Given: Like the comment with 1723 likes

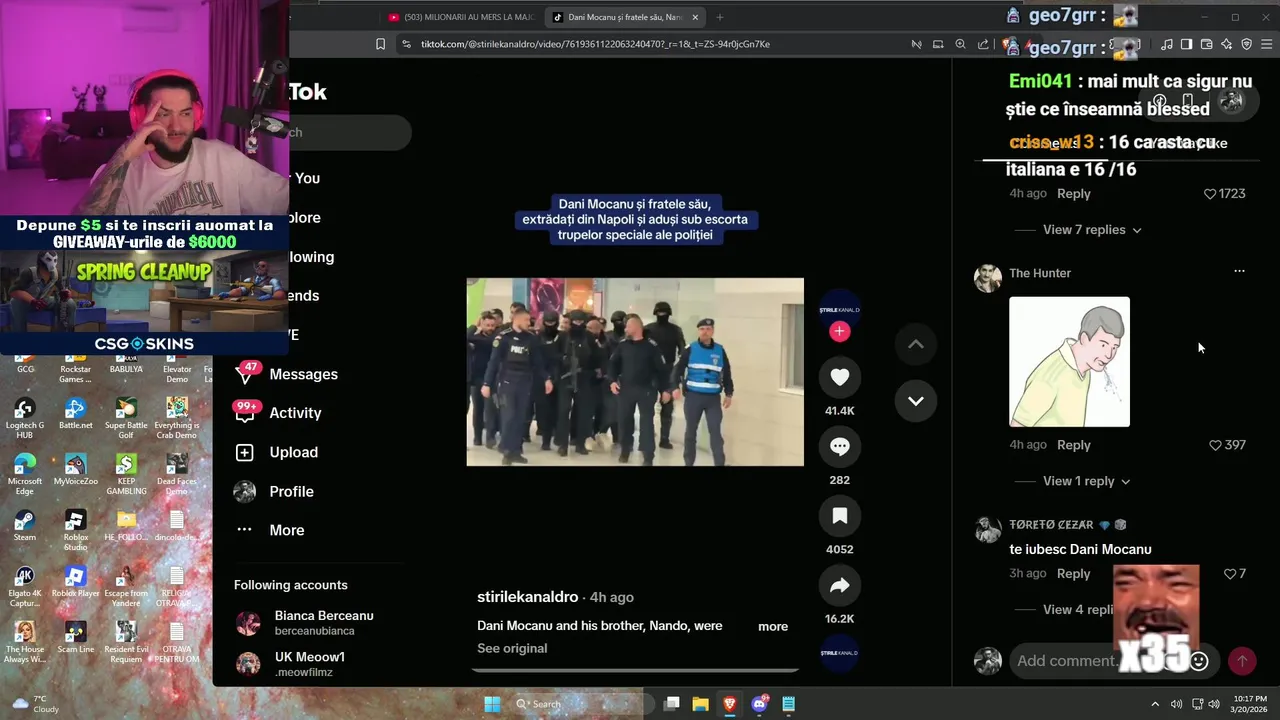Looking at the screenshot, I should click(1210, 193).
